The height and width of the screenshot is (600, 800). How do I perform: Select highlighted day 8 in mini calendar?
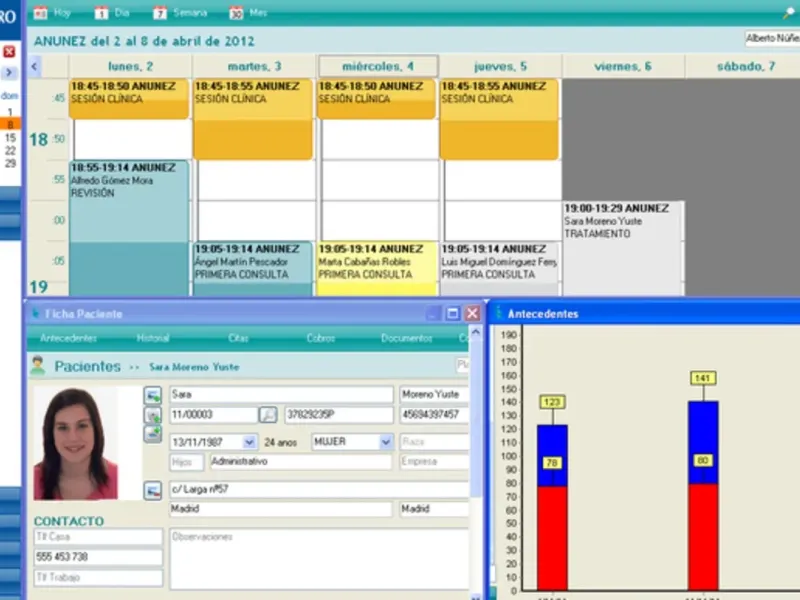click(10, 124)
